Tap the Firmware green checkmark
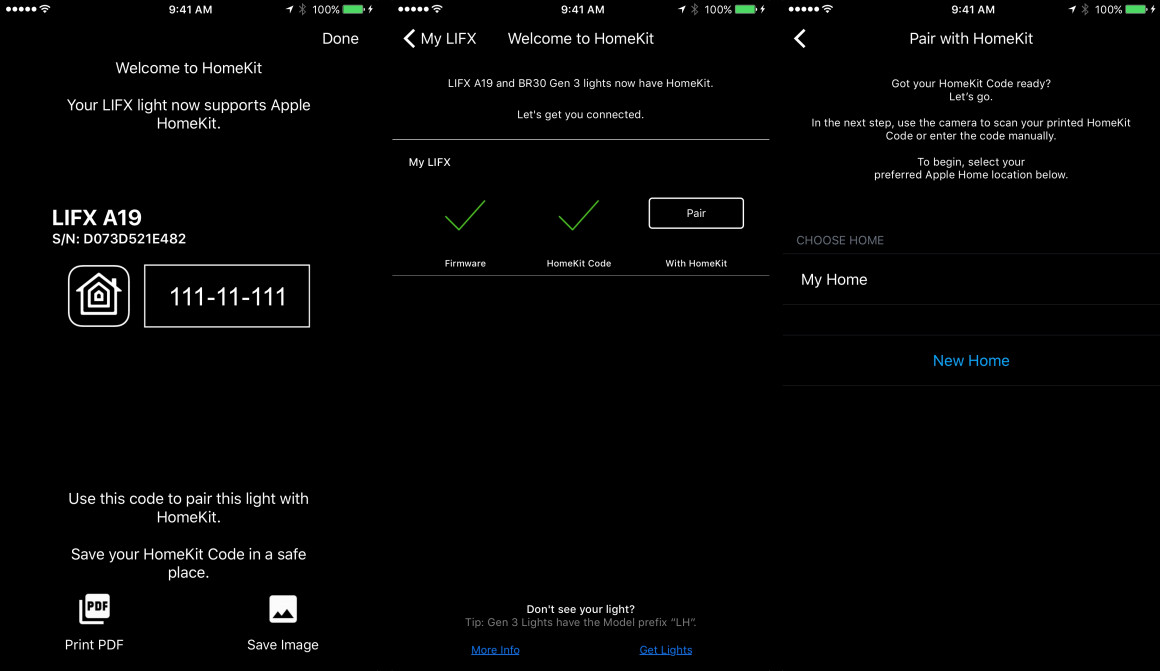1160x671 pixels. 465,215
